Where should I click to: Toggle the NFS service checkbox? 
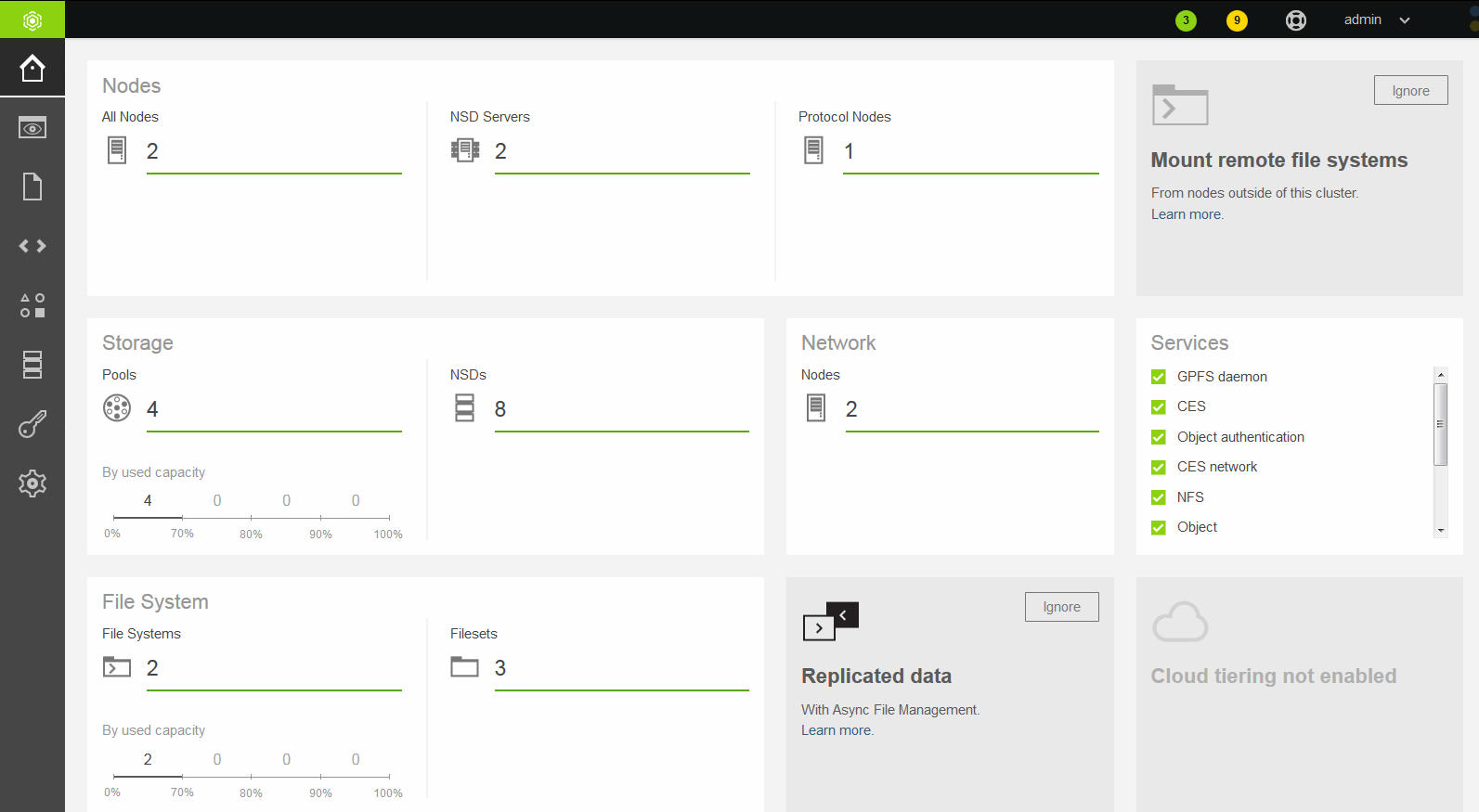1158,497
